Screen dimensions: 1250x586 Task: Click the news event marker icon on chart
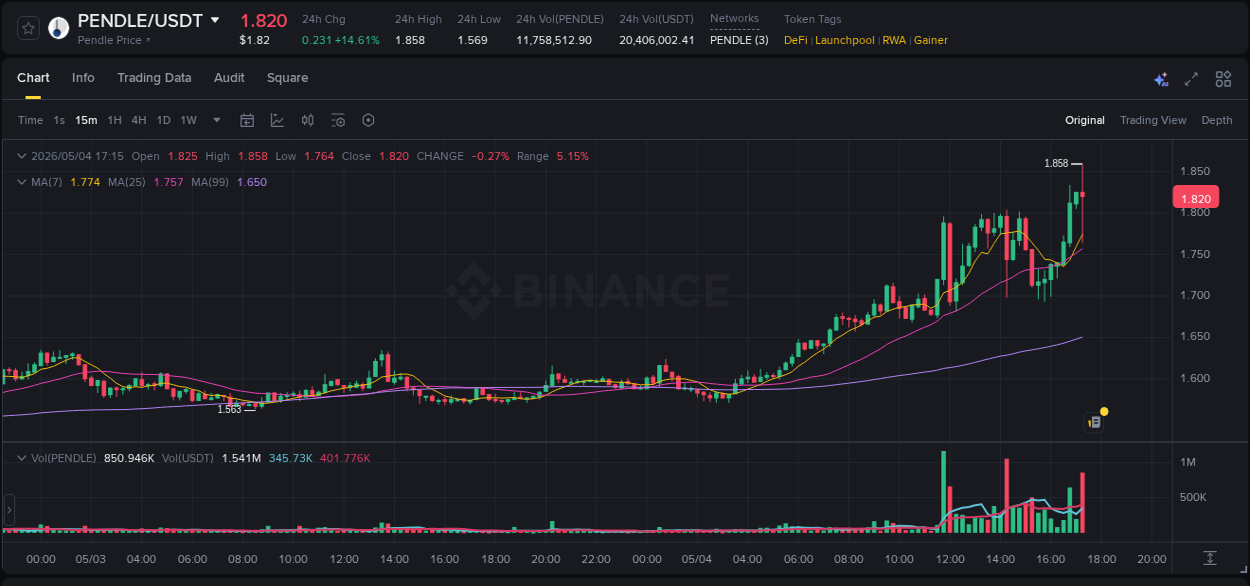point(1095,422)
